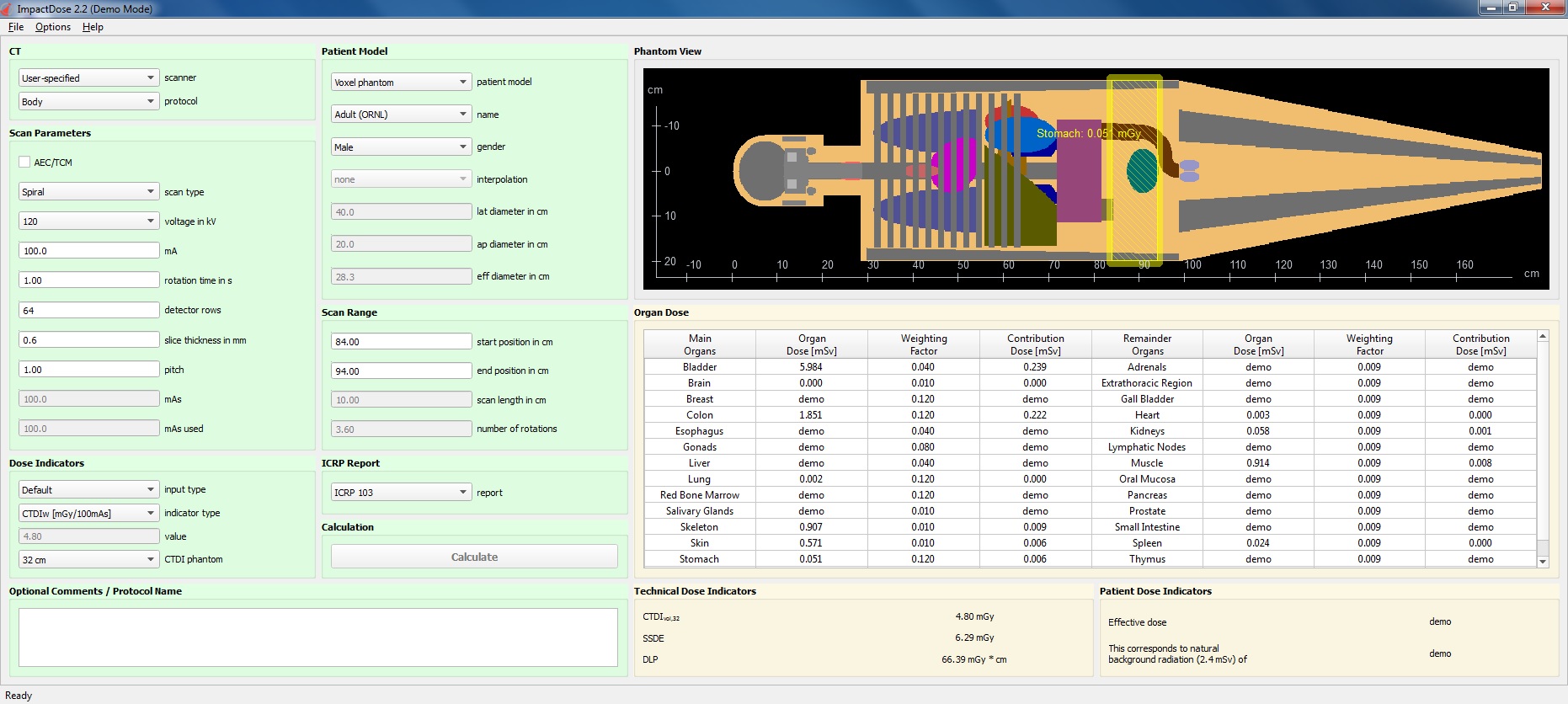The height and width of the screenshot is (704, 1568).
Task: Click the end position in cm field
Action: click(x=401, y=371)
